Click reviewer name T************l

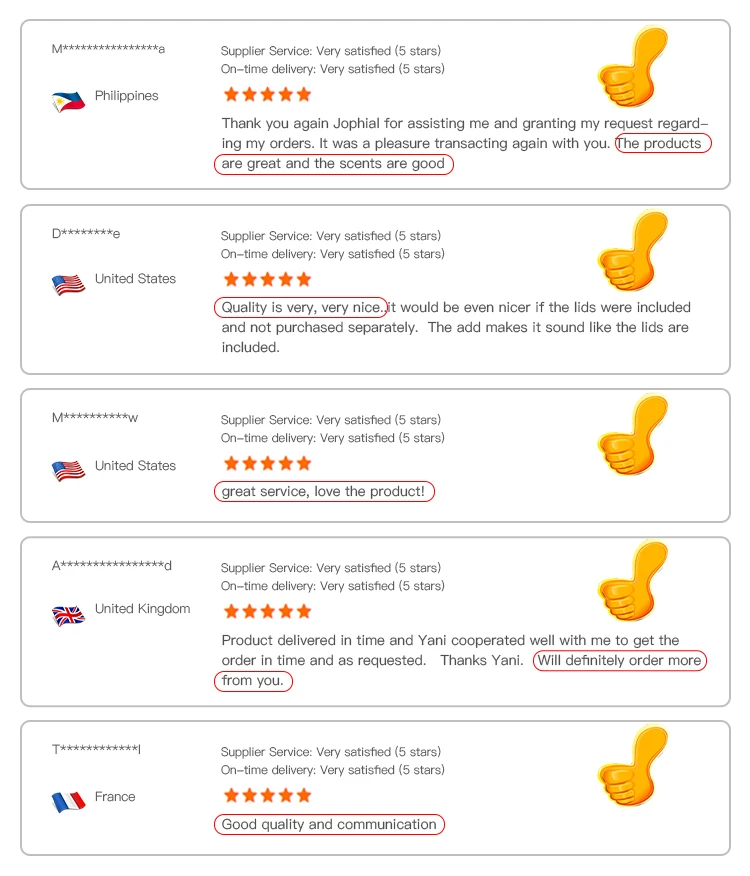96,749
